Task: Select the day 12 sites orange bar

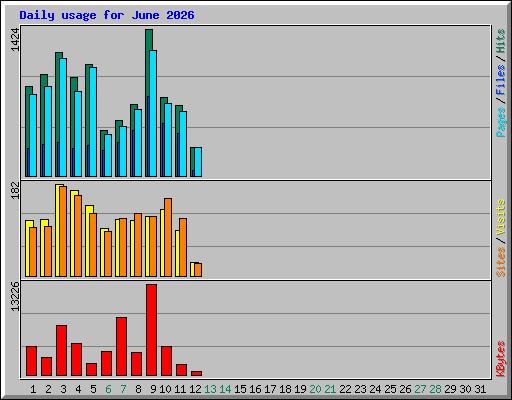Action: (198, 270)
